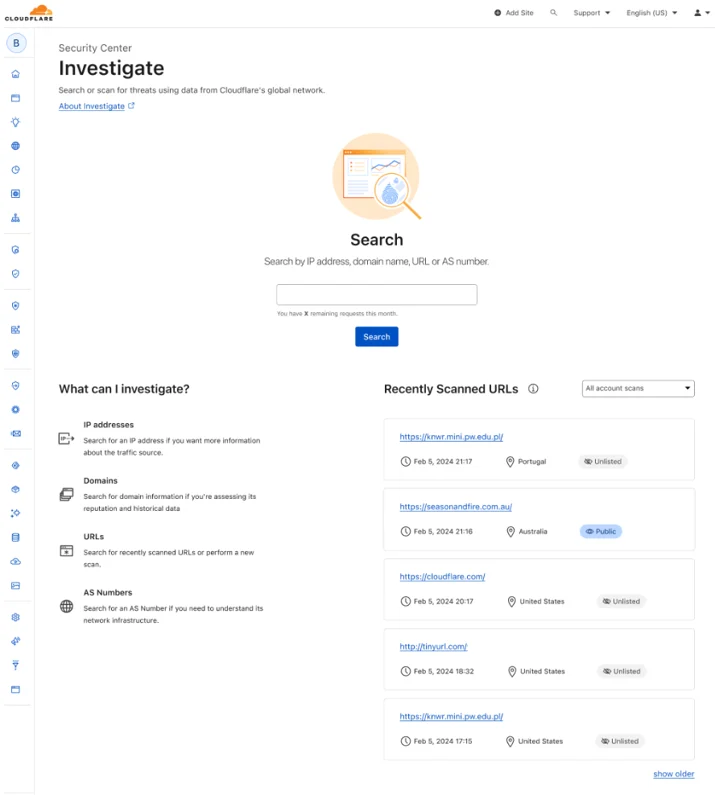The width and height of the screenshot is (715, 795).
Task: Click the Unlisted badge on cloudflare.com scan
Action: tap(621, 601)
